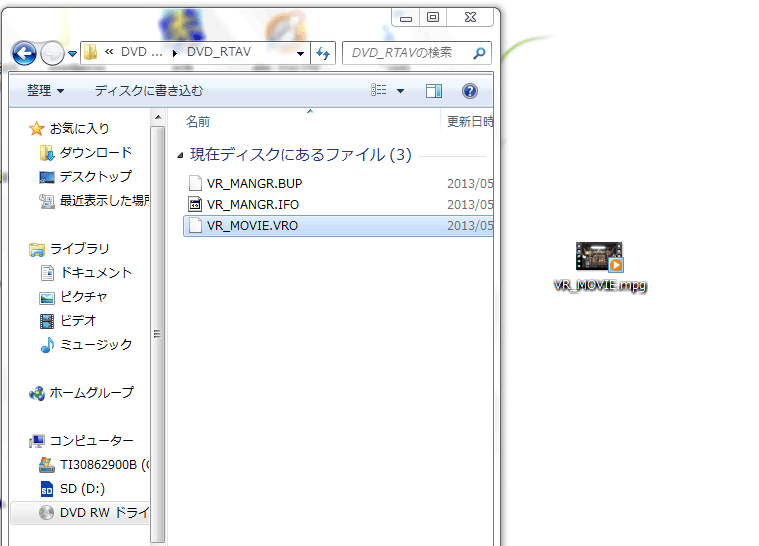
Task: Click the film strip icon for ビデオ
Action: pos(47,321)
